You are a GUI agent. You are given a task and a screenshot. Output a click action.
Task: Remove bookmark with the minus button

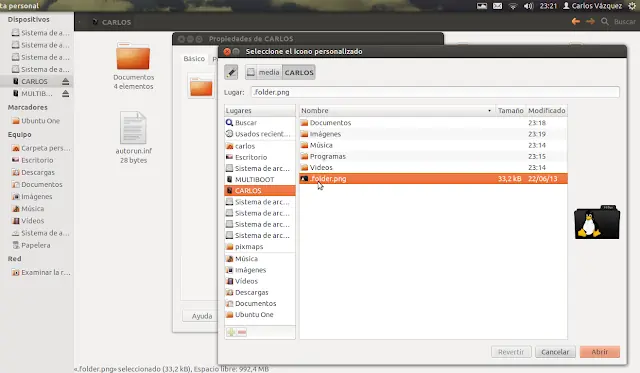tap(242, 332)
